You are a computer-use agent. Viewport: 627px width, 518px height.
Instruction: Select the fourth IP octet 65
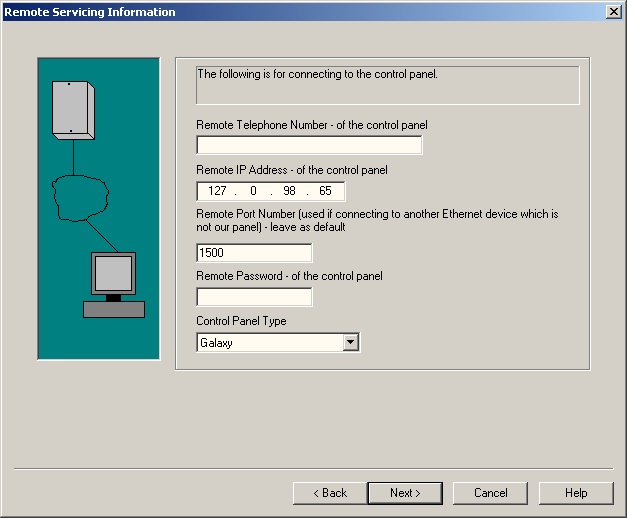click(x=325, y=192)
